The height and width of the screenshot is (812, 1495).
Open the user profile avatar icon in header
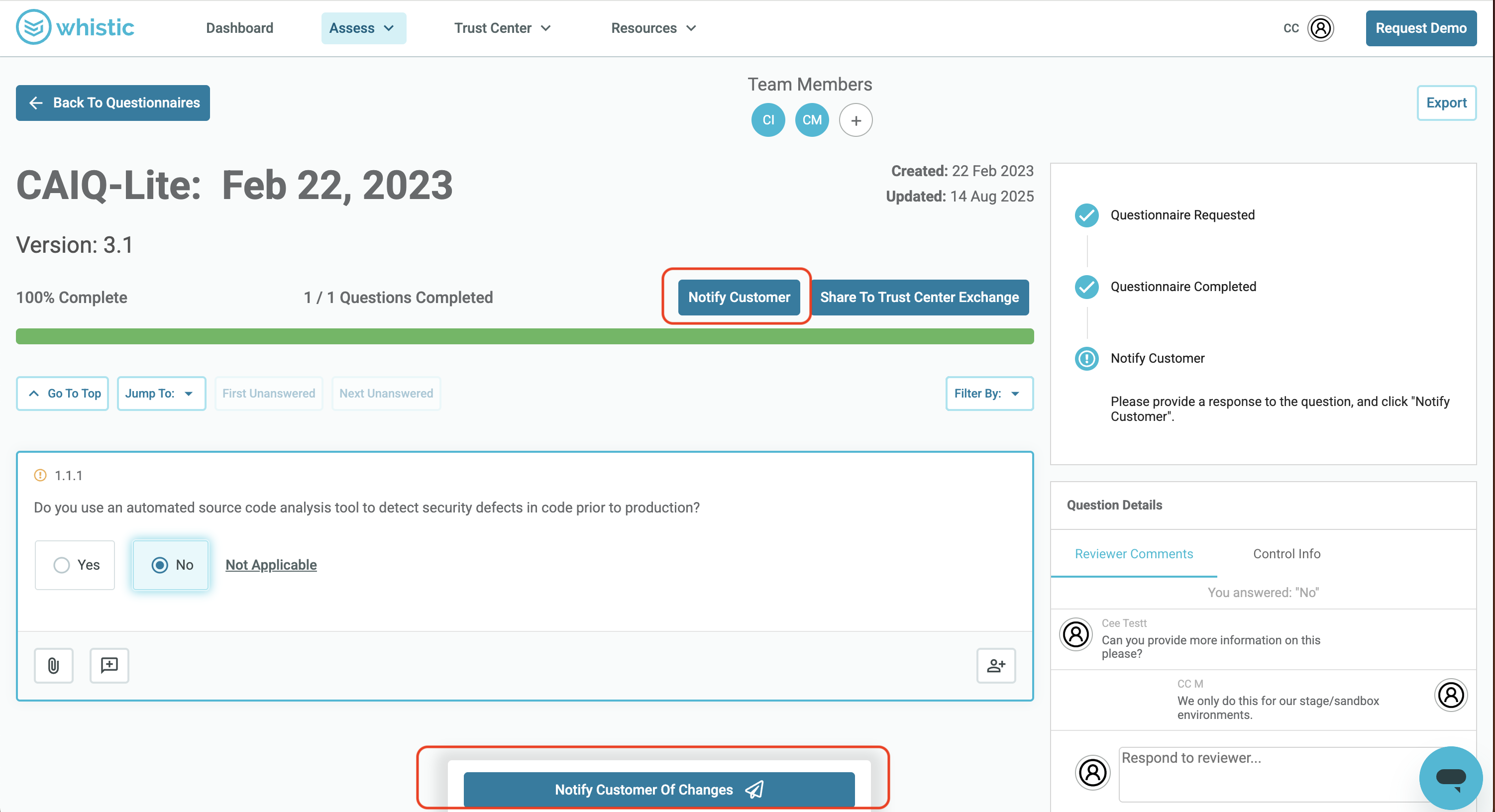pos(1320,28)
